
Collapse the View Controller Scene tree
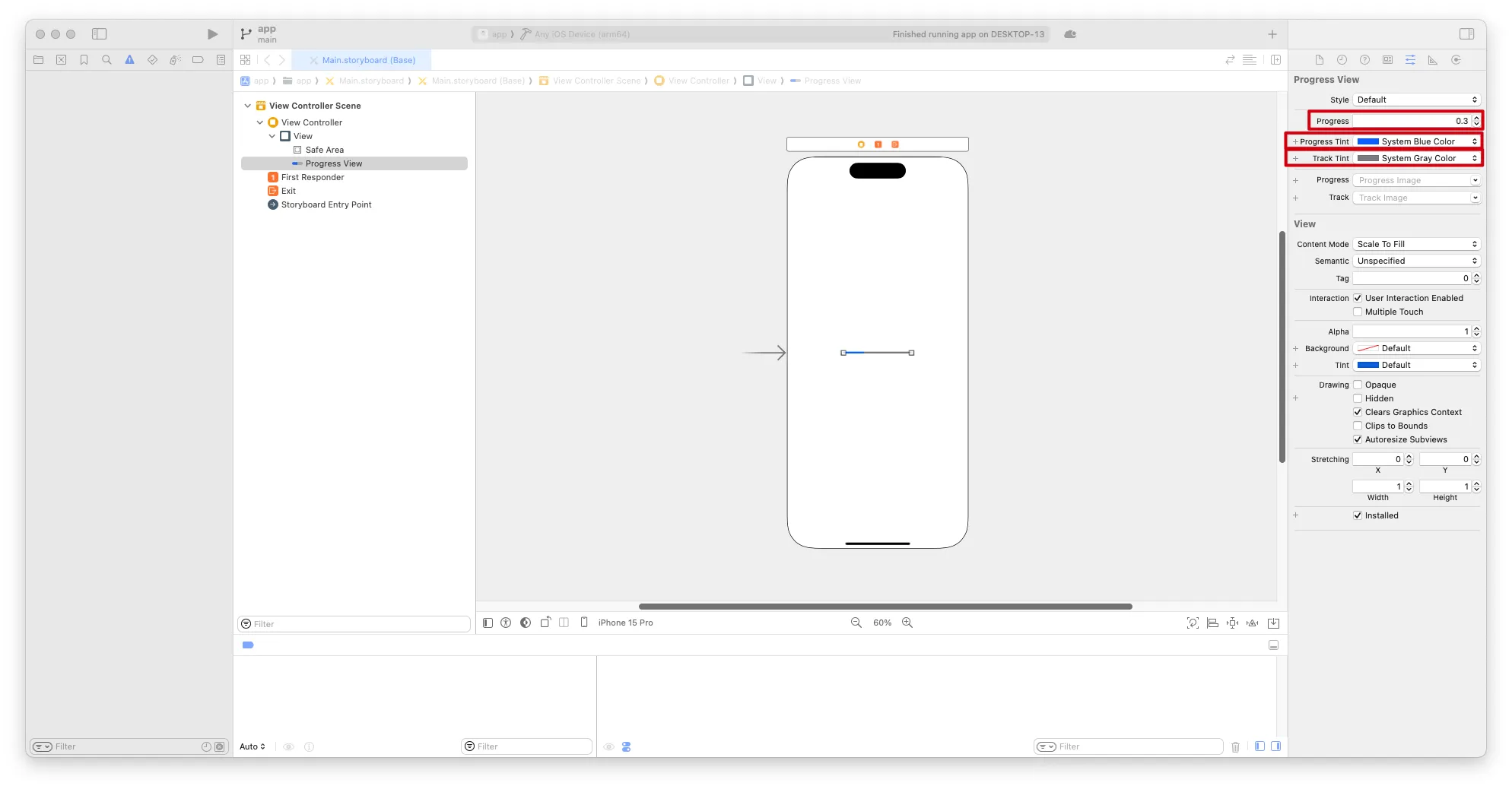point(247,106)
